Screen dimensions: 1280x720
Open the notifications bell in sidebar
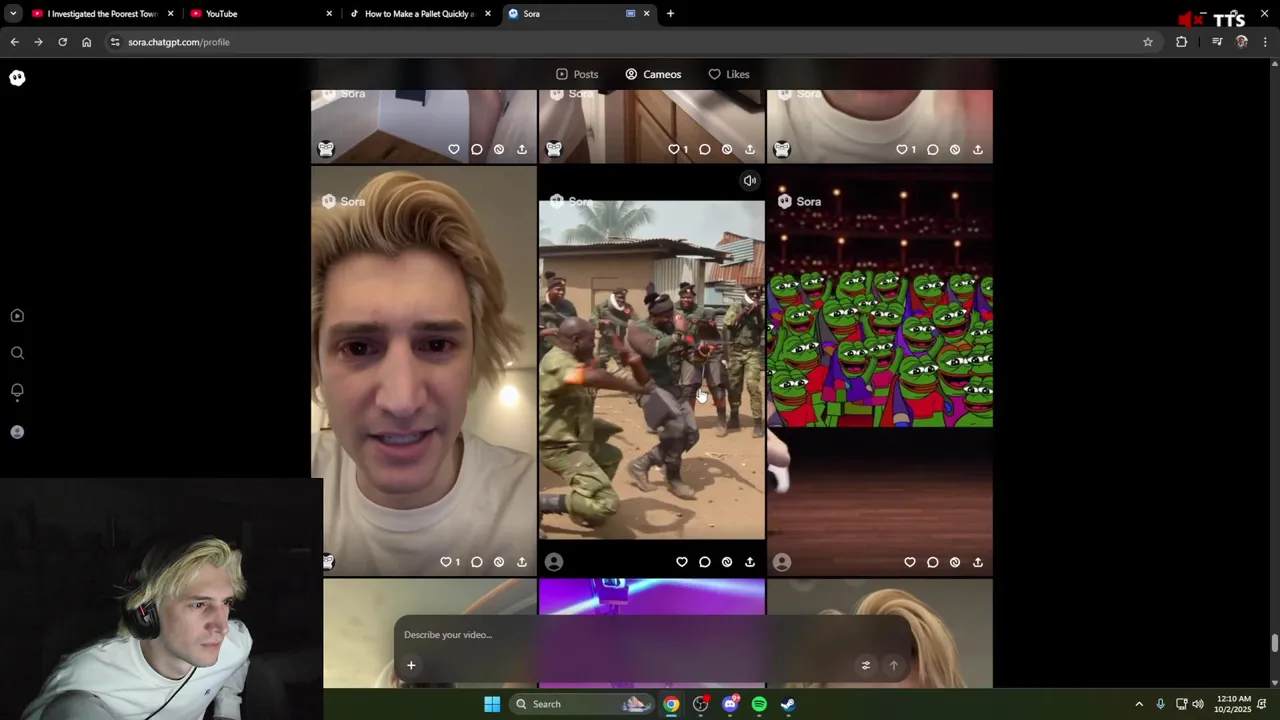point(17,391)
